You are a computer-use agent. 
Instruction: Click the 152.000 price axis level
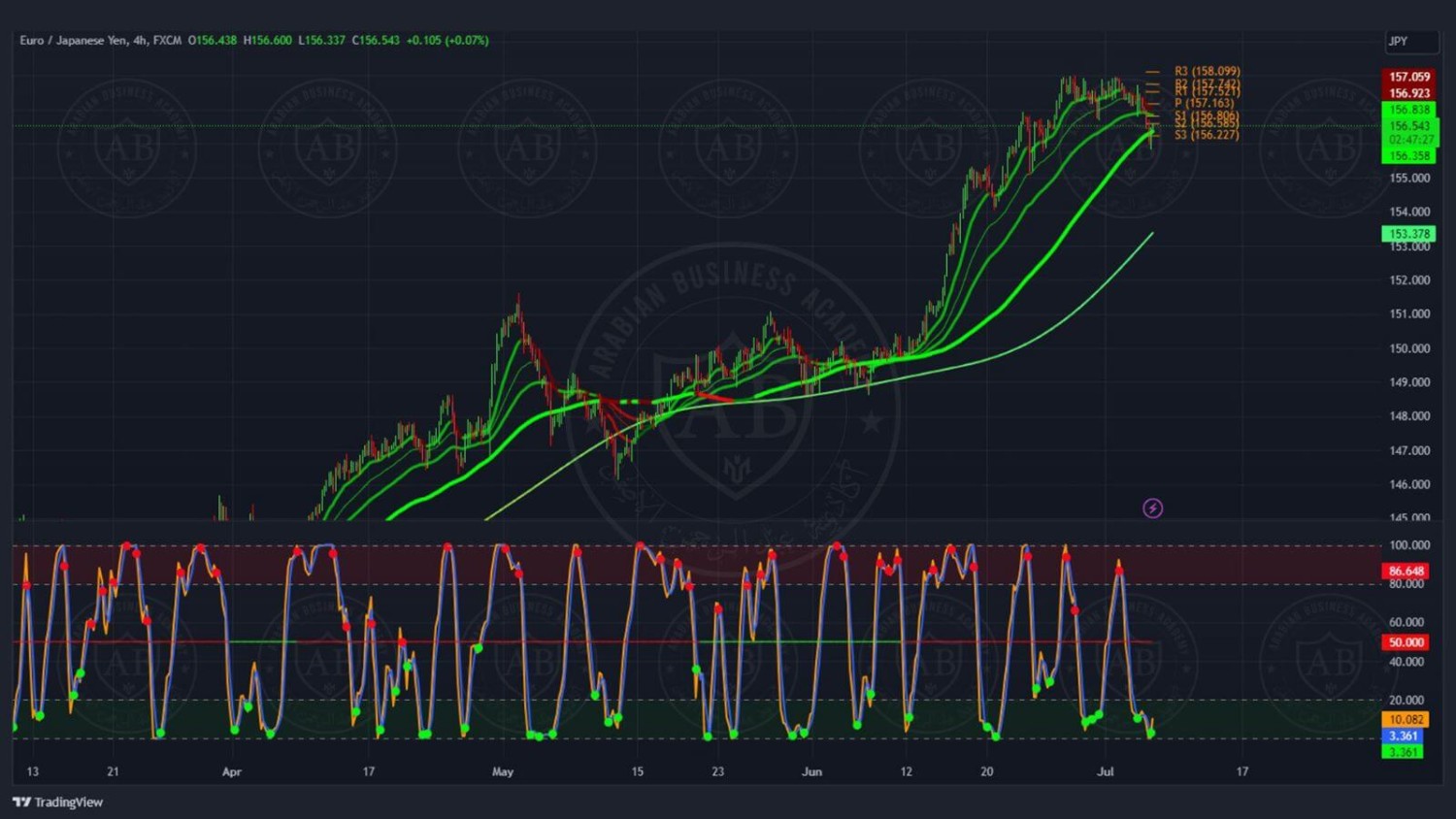point(1409,280)
